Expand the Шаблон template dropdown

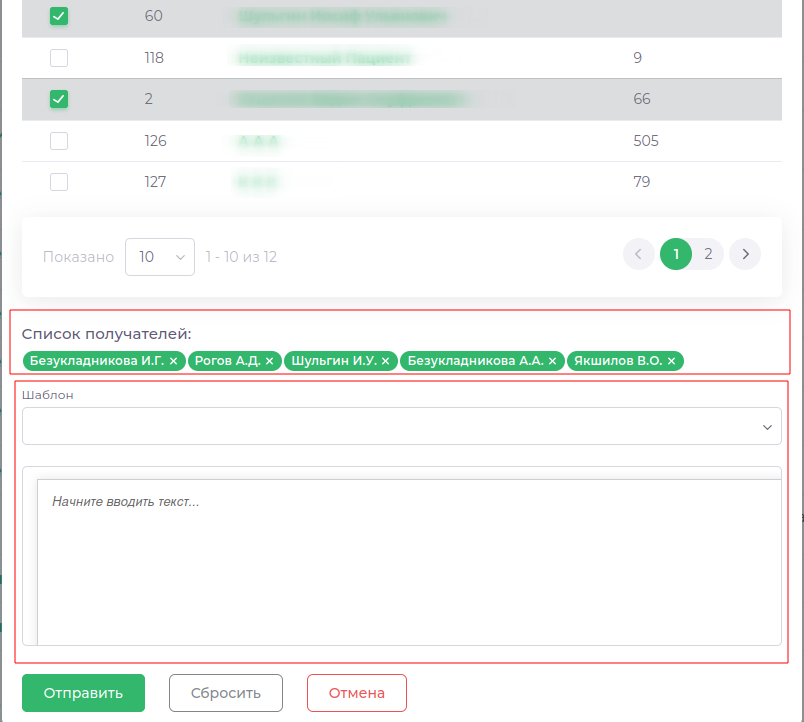pos(401,426)
